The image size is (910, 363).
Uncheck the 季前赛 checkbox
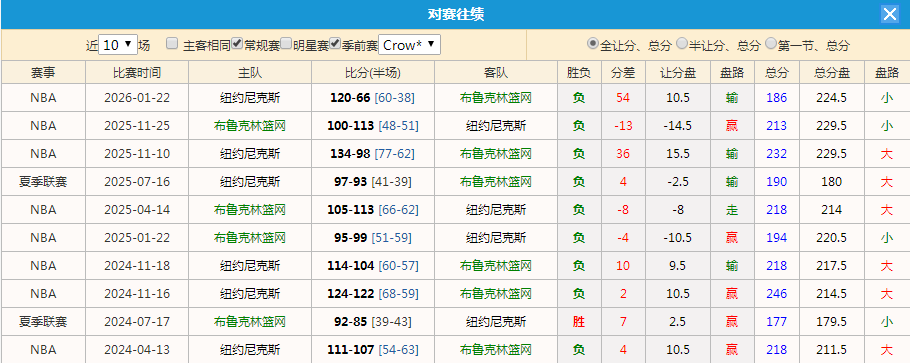pos(335,43)
